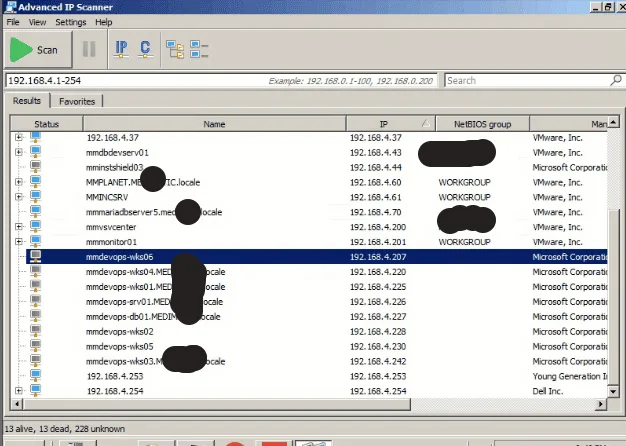Open the Settings menu
Viewport: 626px width, 446px height.
pos(71,22)
